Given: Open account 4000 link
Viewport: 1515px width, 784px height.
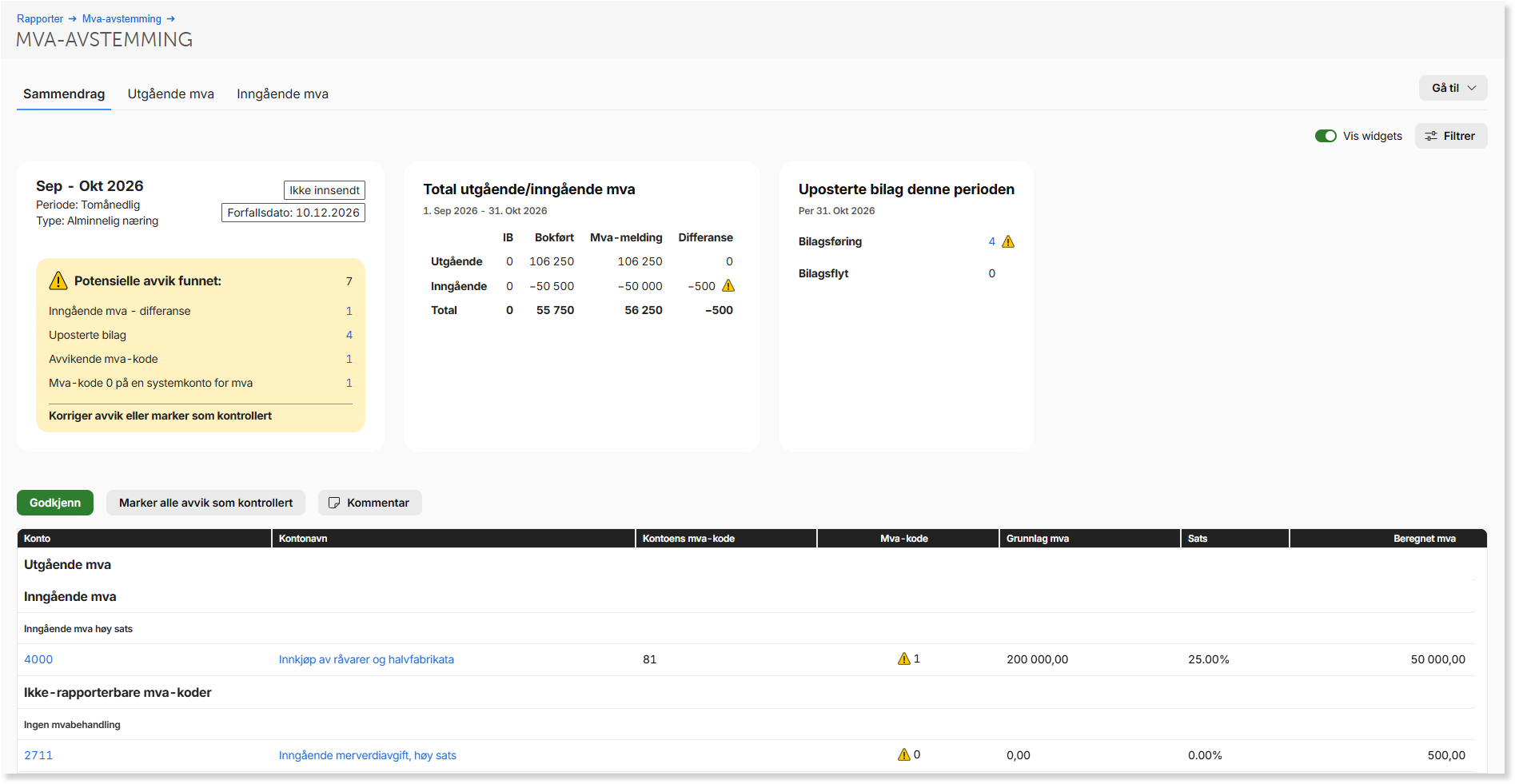Looking at the screenshot, I should [38, 659].
